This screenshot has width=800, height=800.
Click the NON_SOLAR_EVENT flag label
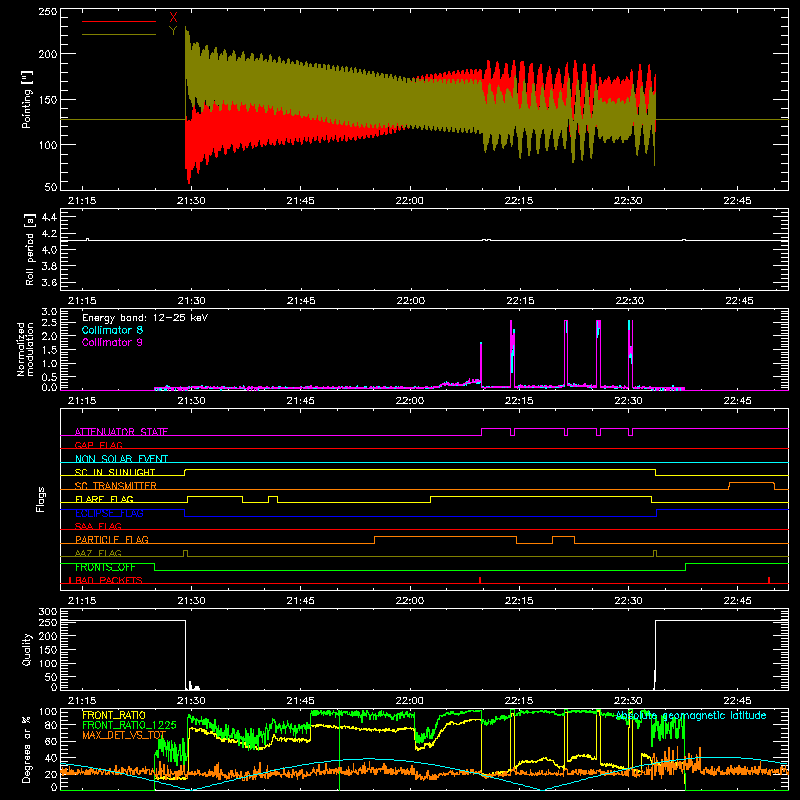click(x=121, y=459)
